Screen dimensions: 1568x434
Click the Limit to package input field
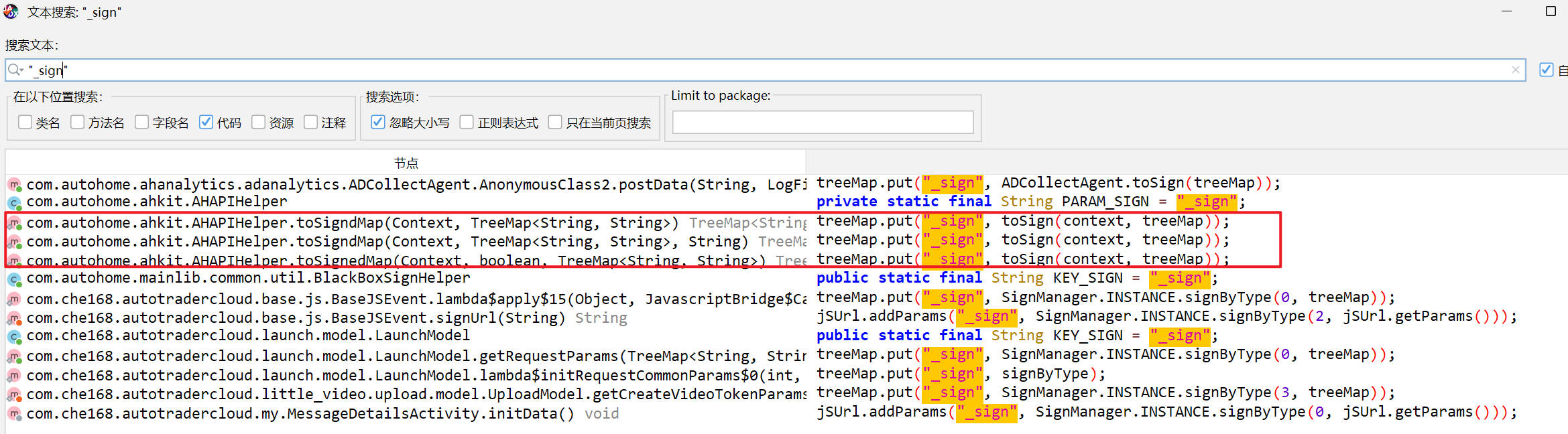823,122
